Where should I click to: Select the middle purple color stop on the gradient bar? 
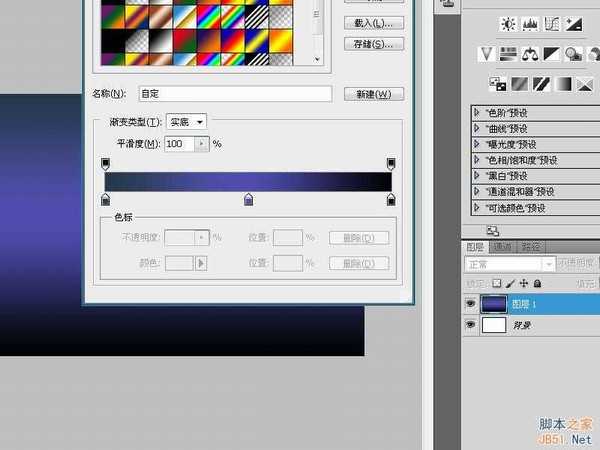point(248,201)
